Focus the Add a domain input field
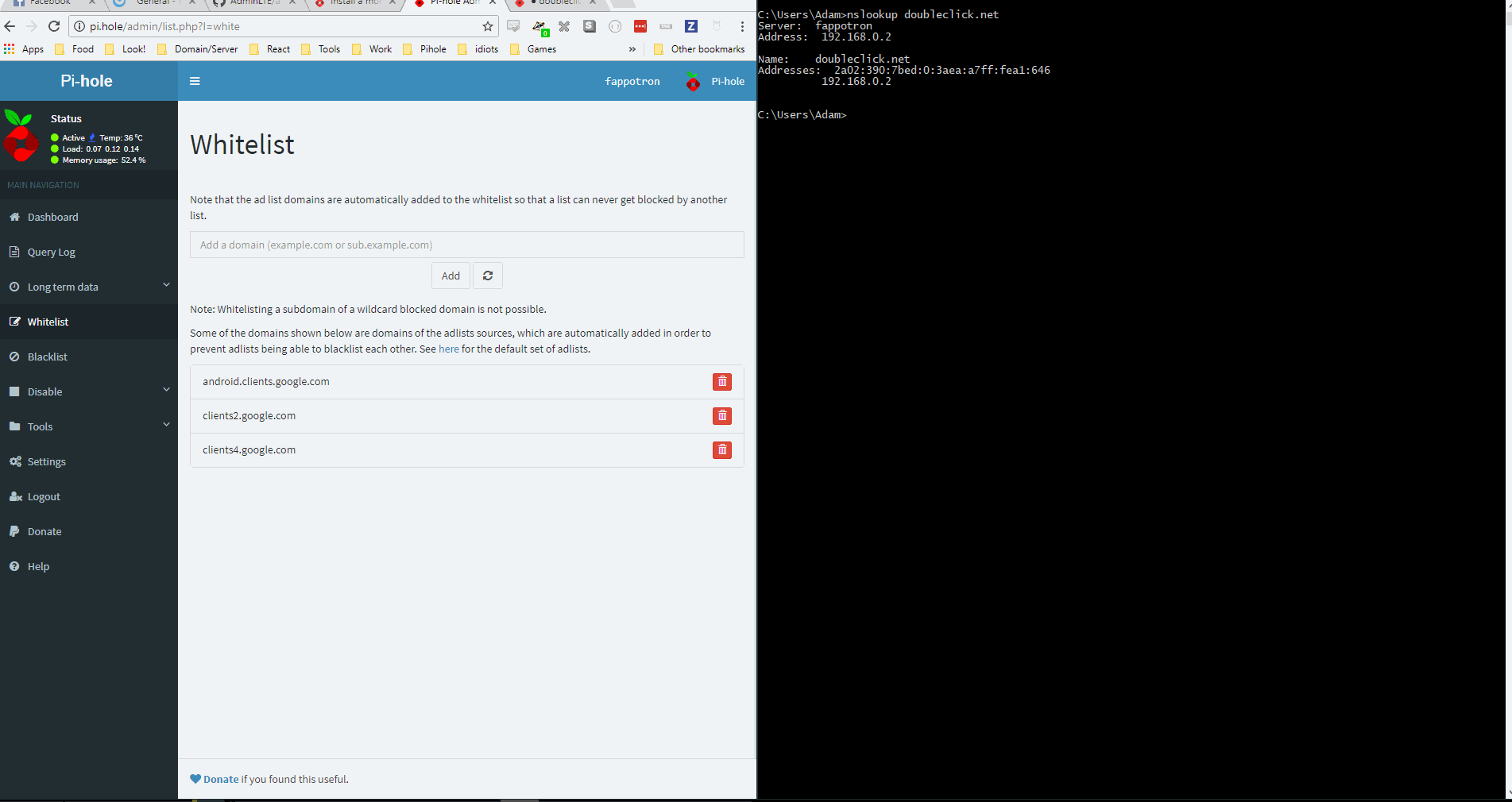This screenshot has height=802, width=1512. (467, 245)
